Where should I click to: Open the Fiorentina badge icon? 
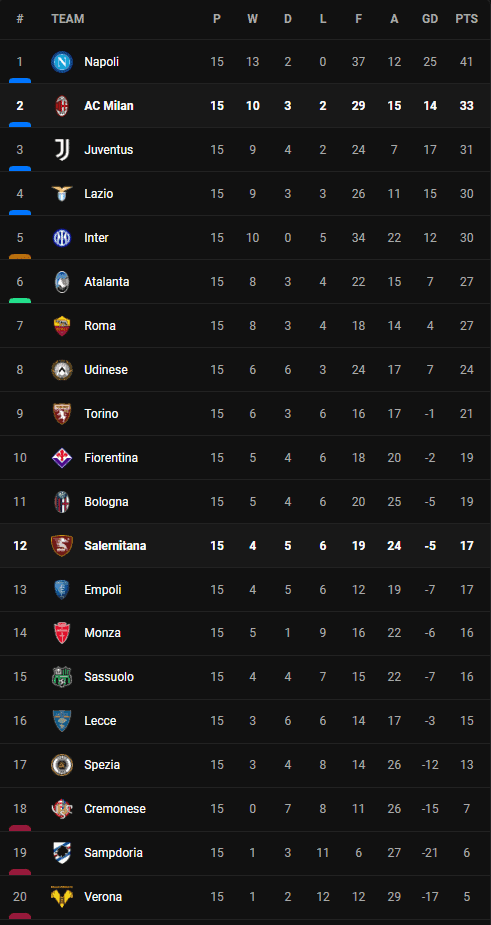click(62, 458)
